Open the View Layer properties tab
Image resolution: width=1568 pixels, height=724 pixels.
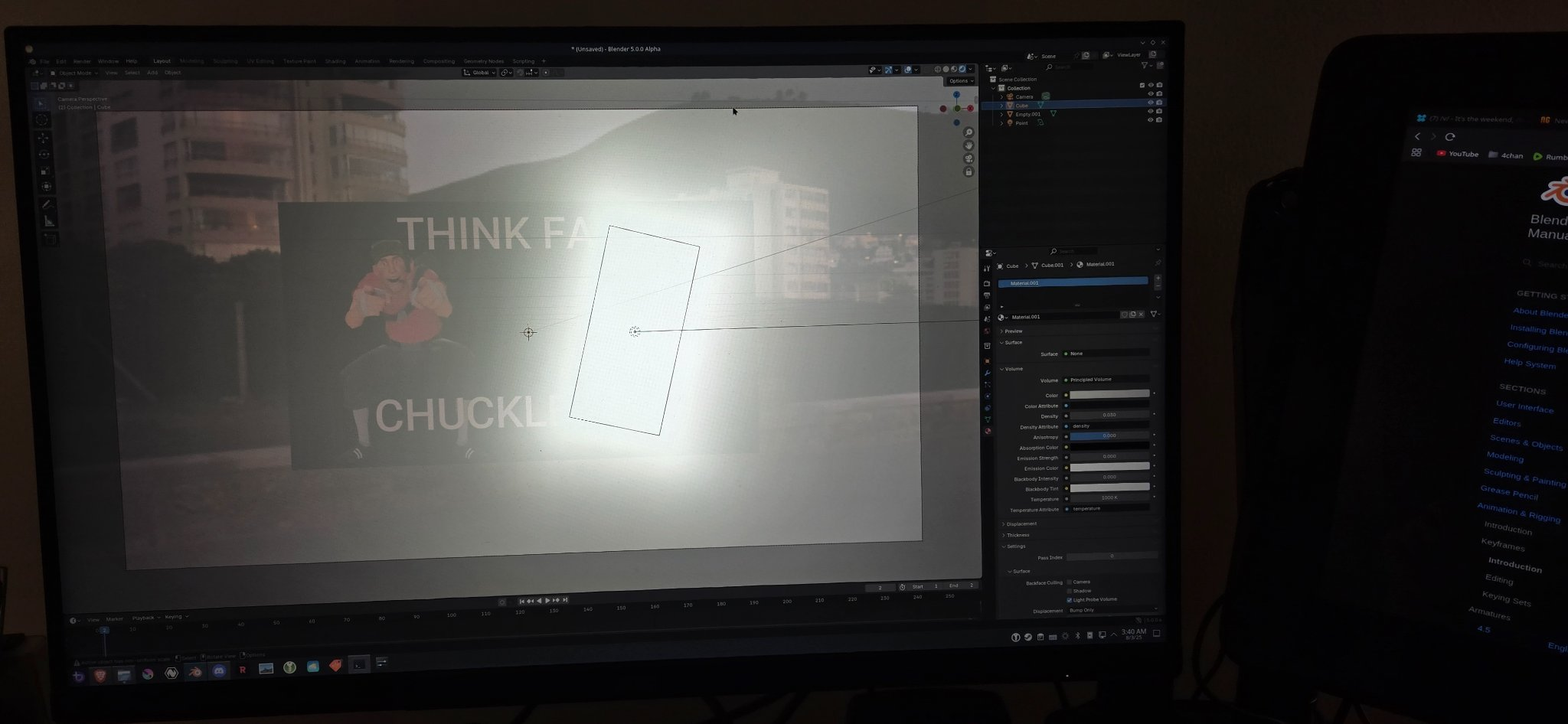(987, 307)
